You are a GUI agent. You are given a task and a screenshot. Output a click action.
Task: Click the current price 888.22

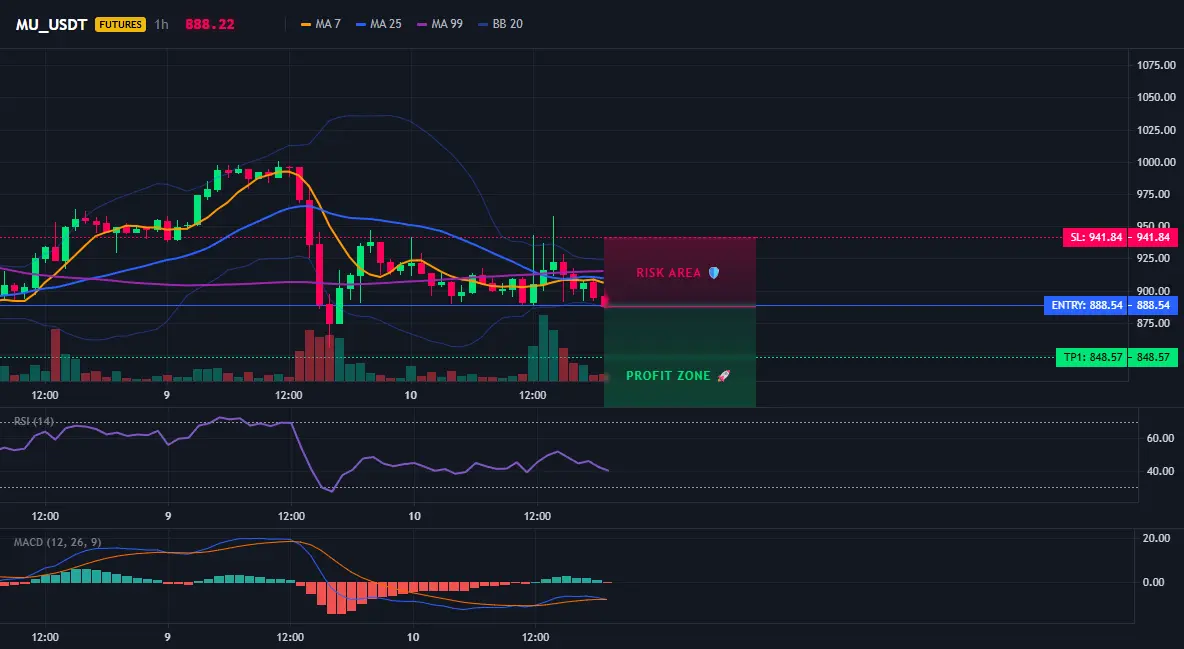pos(210,24)
